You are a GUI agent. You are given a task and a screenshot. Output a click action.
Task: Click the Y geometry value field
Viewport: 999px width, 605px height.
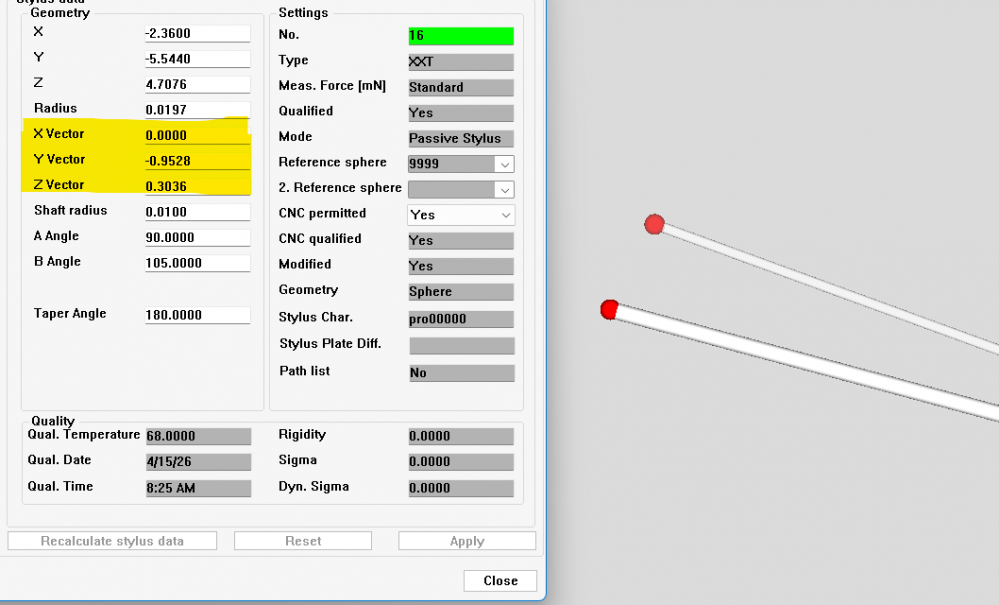(197, 59)
